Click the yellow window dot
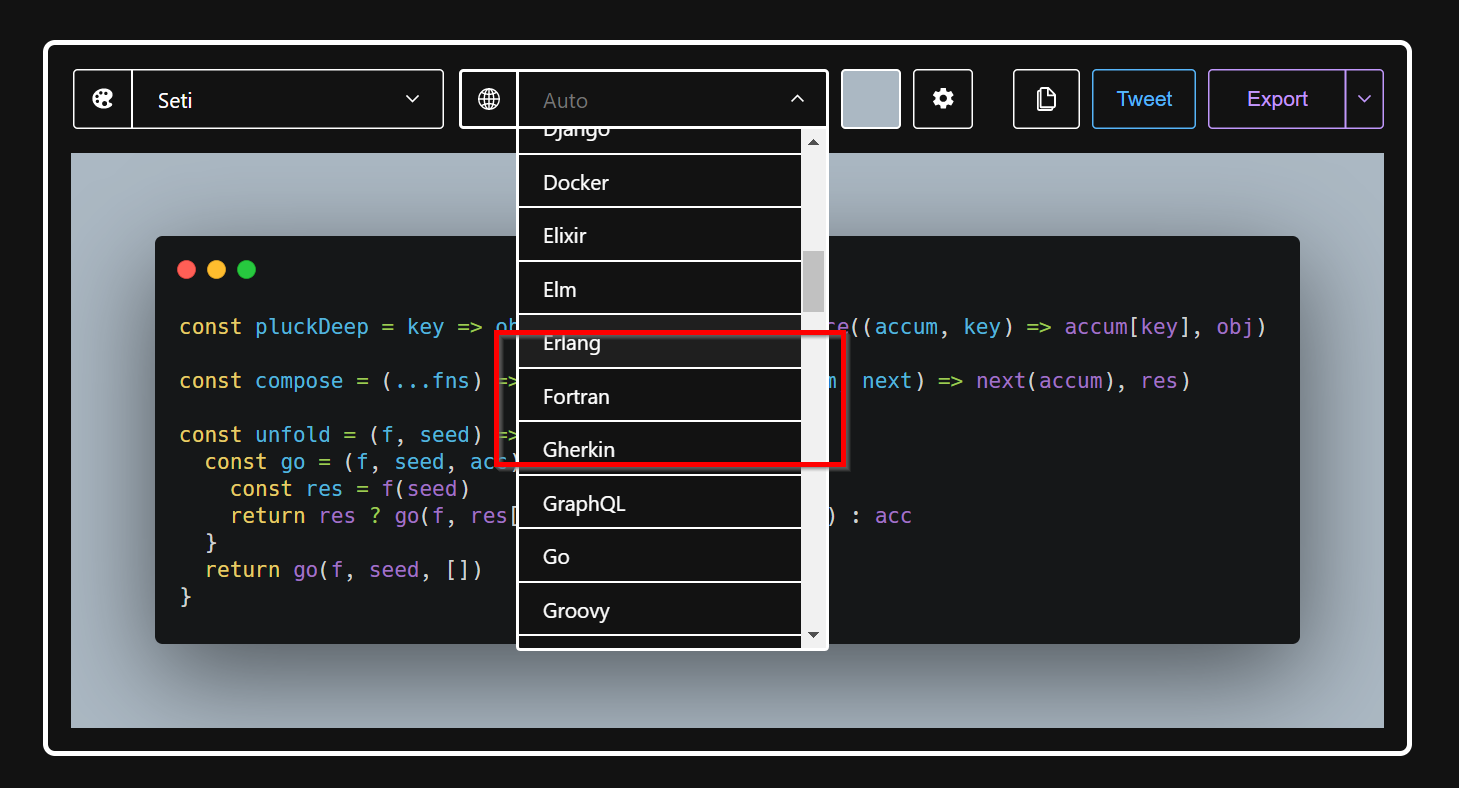Image resolution: width=1459 pixels, height=788 pixels. [x=216, y=269]
